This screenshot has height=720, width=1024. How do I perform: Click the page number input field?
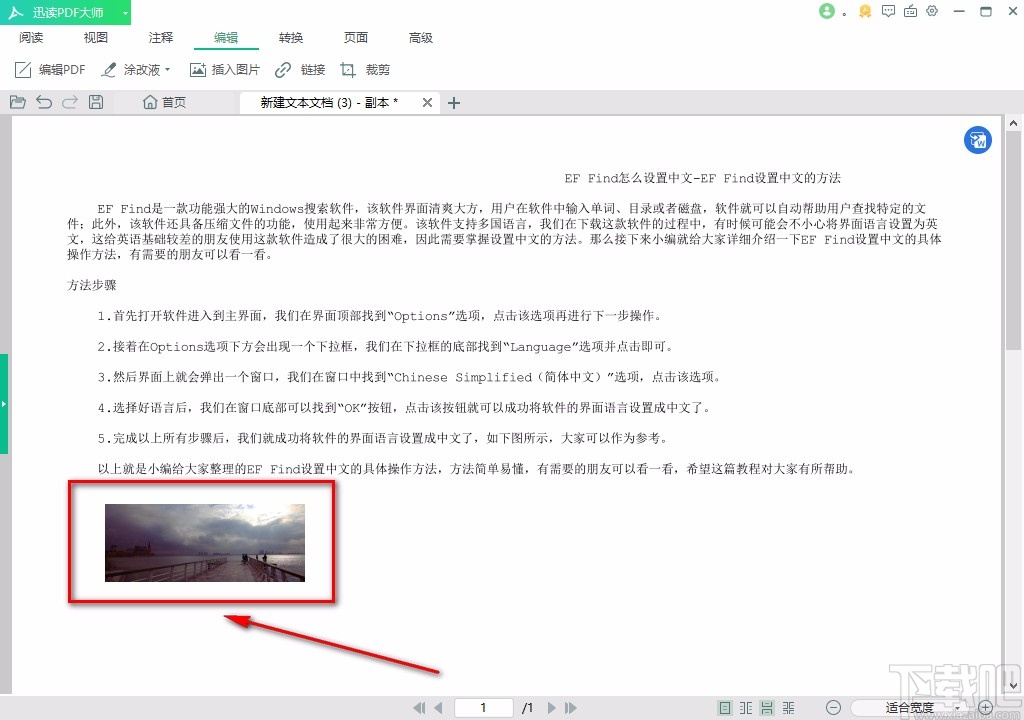483,708
